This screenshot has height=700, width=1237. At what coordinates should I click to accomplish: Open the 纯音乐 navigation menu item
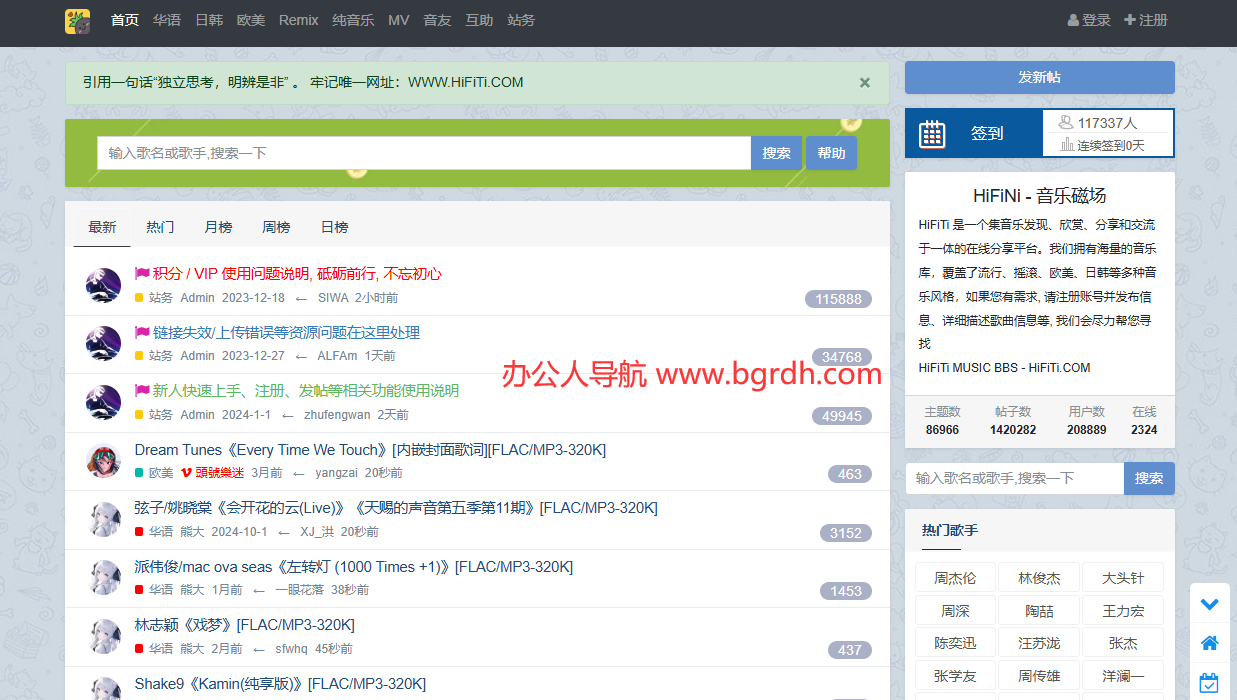[353, 20]
